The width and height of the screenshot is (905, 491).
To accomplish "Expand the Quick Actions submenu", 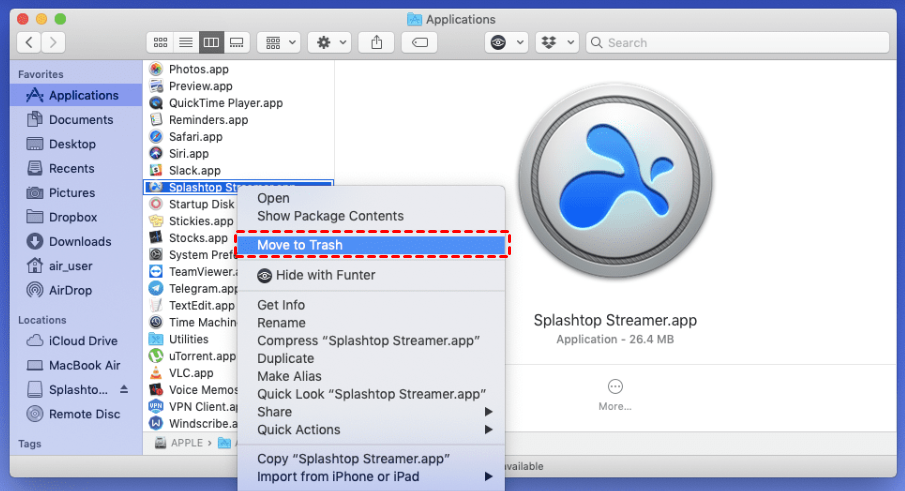I will tap(371, 430).
